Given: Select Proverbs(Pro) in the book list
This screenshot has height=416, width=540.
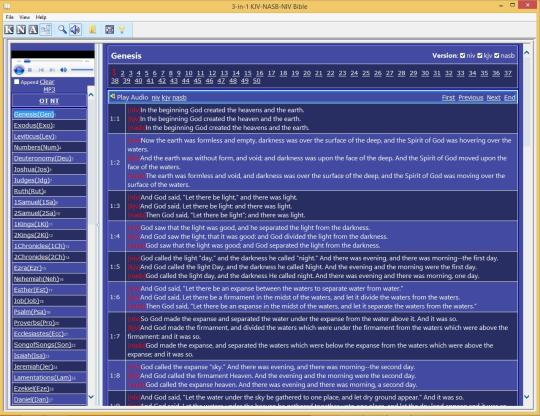Looking at the screenshot, I should [34, 323].
